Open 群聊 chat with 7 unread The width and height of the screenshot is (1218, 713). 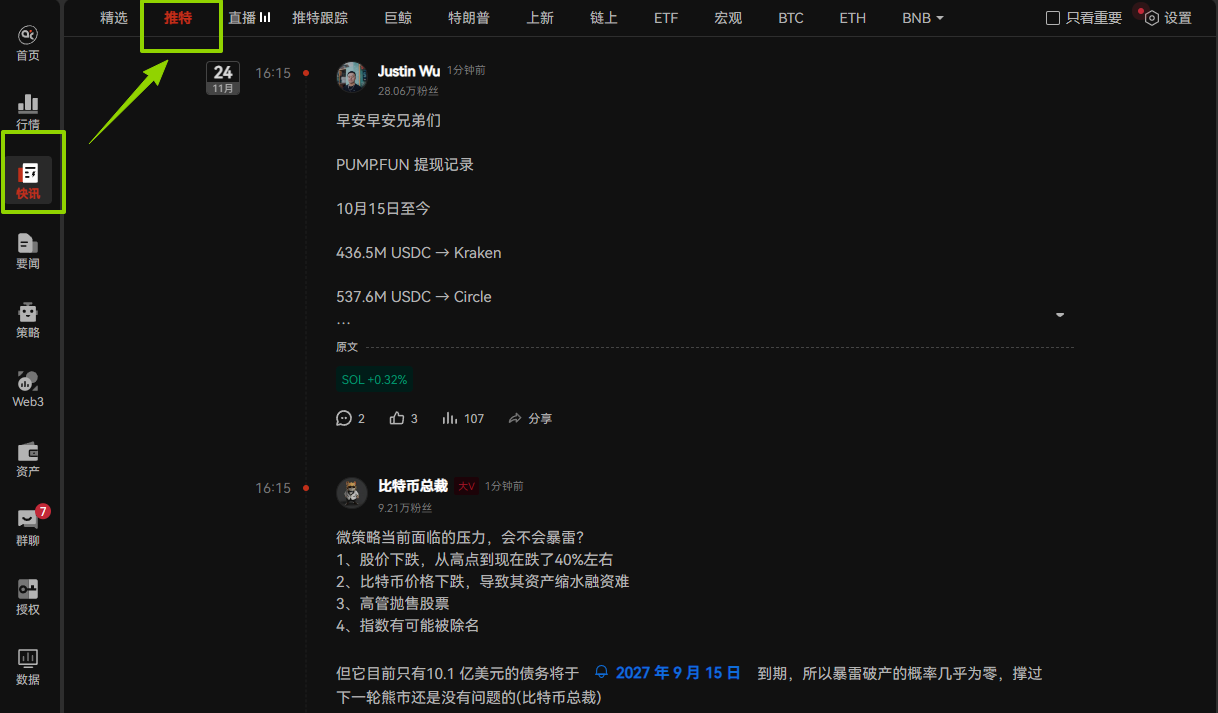pyautogui.click(x=28, y=527)
